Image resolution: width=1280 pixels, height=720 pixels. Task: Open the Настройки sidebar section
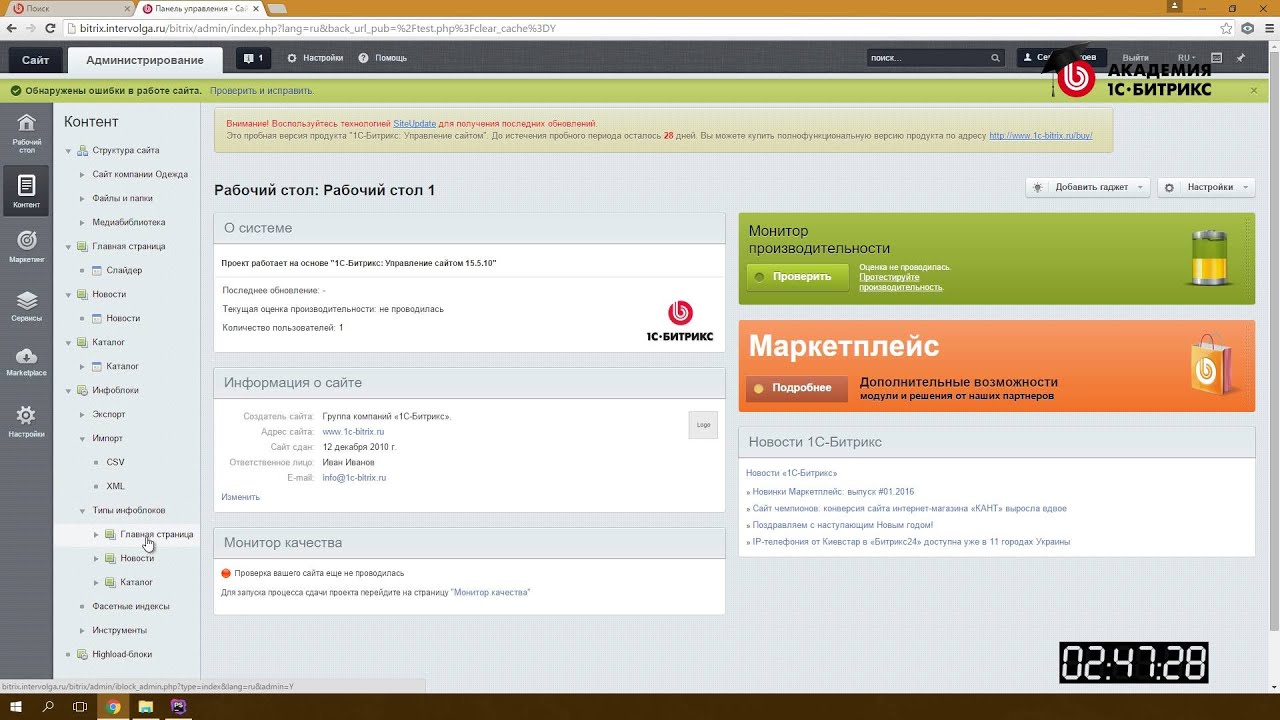(26, 421)
